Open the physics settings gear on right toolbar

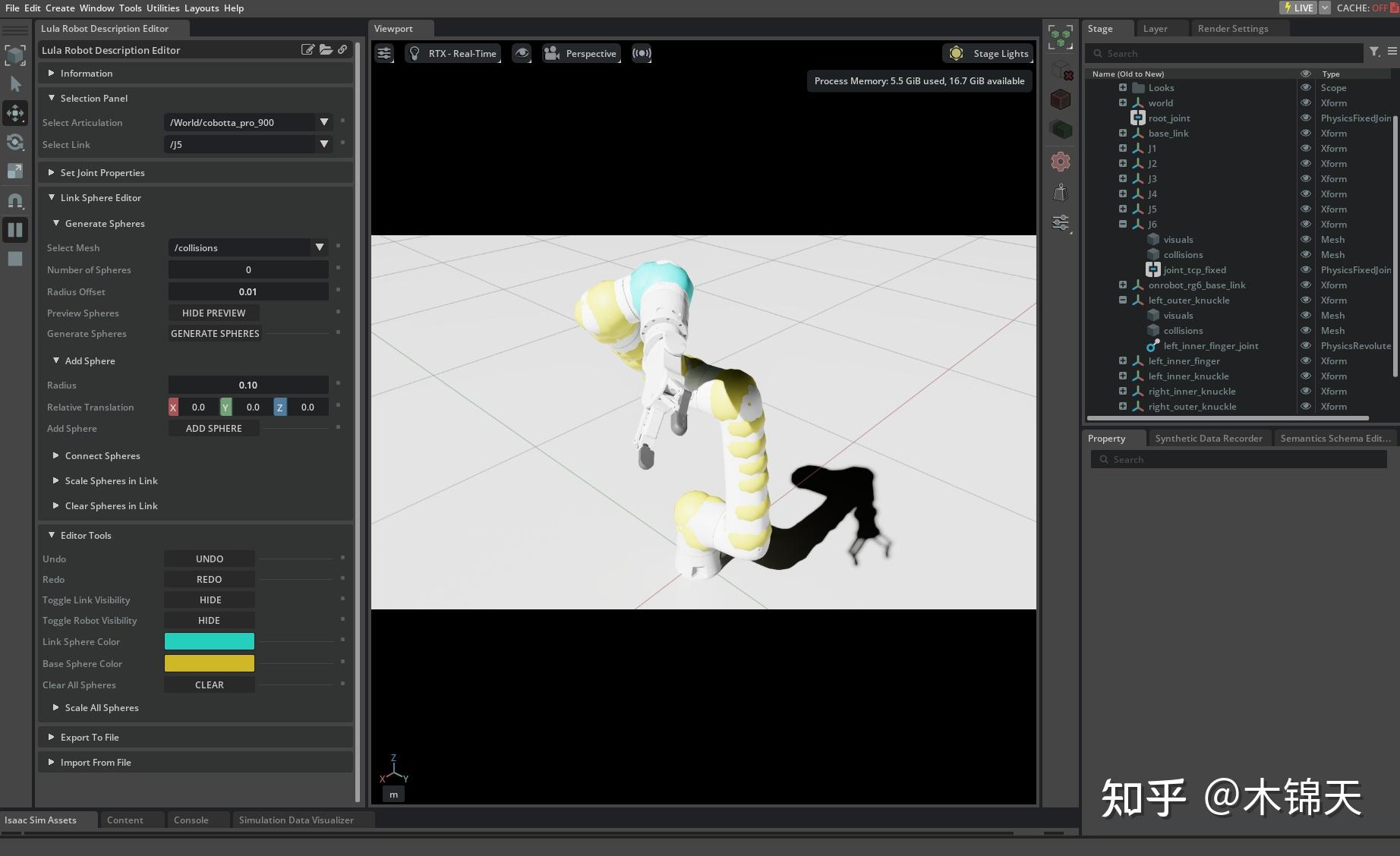tap(1060, 161)
